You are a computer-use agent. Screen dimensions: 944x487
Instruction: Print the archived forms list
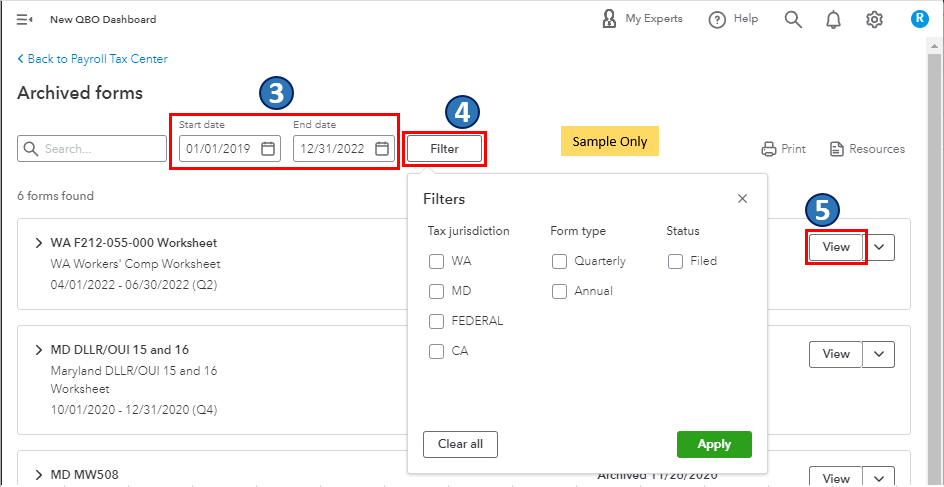coord(783,149)
